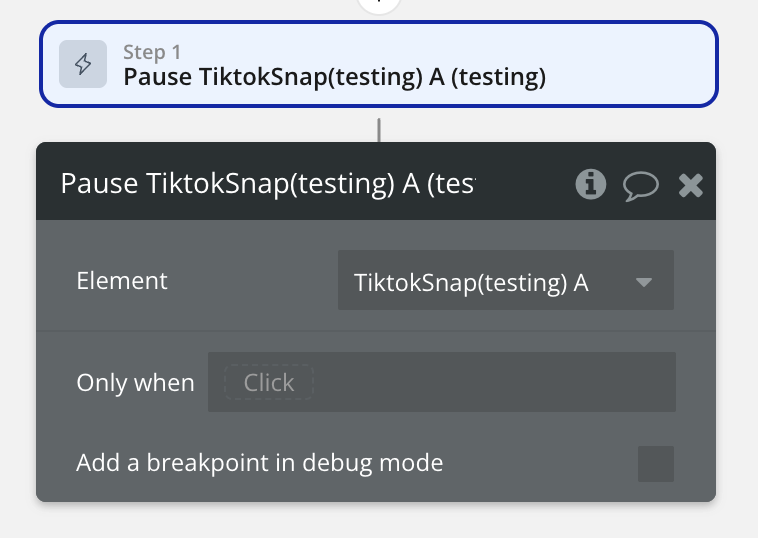
Task: Expand the Element dropdown arrow
Action: 644,282
